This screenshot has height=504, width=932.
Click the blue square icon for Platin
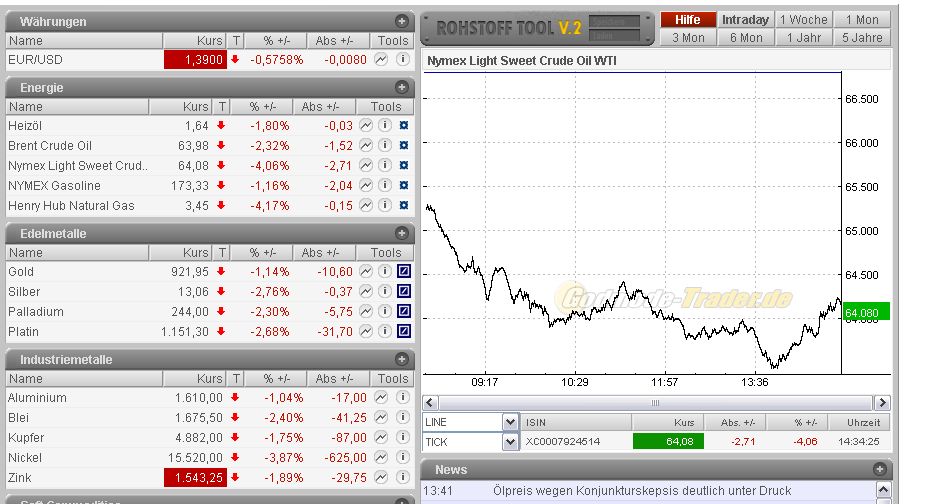tap(404, 331)
